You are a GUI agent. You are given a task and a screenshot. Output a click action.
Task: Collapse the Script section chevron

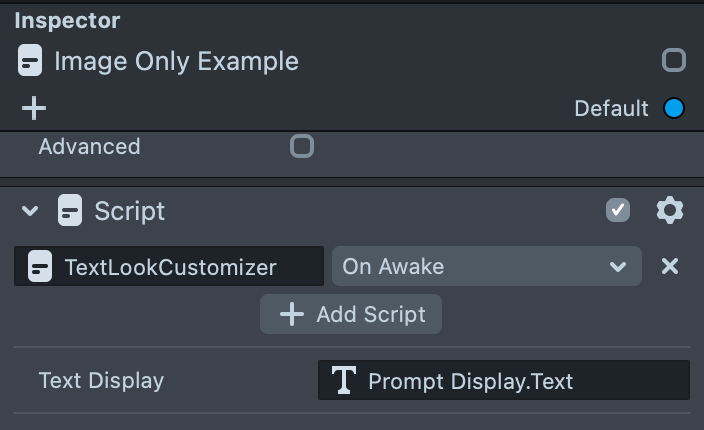[31, 211]
